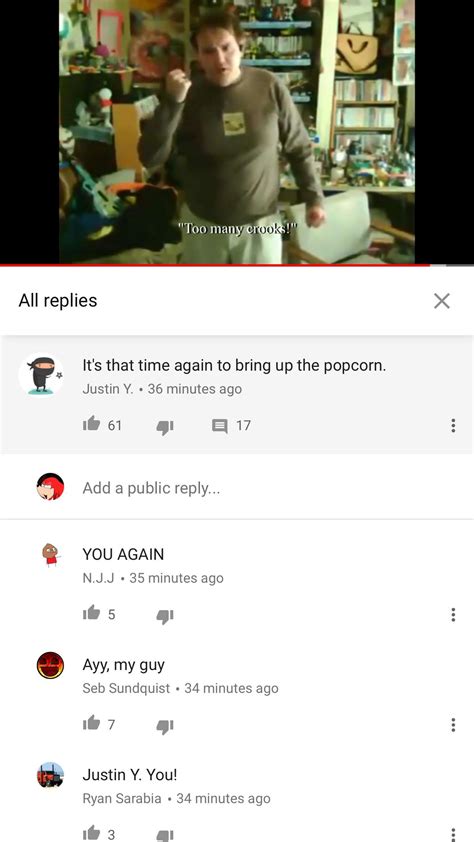This screenshot has height=842, width=474.
Task: Open options menu for N.J.J reply
Action: [453, 615]
